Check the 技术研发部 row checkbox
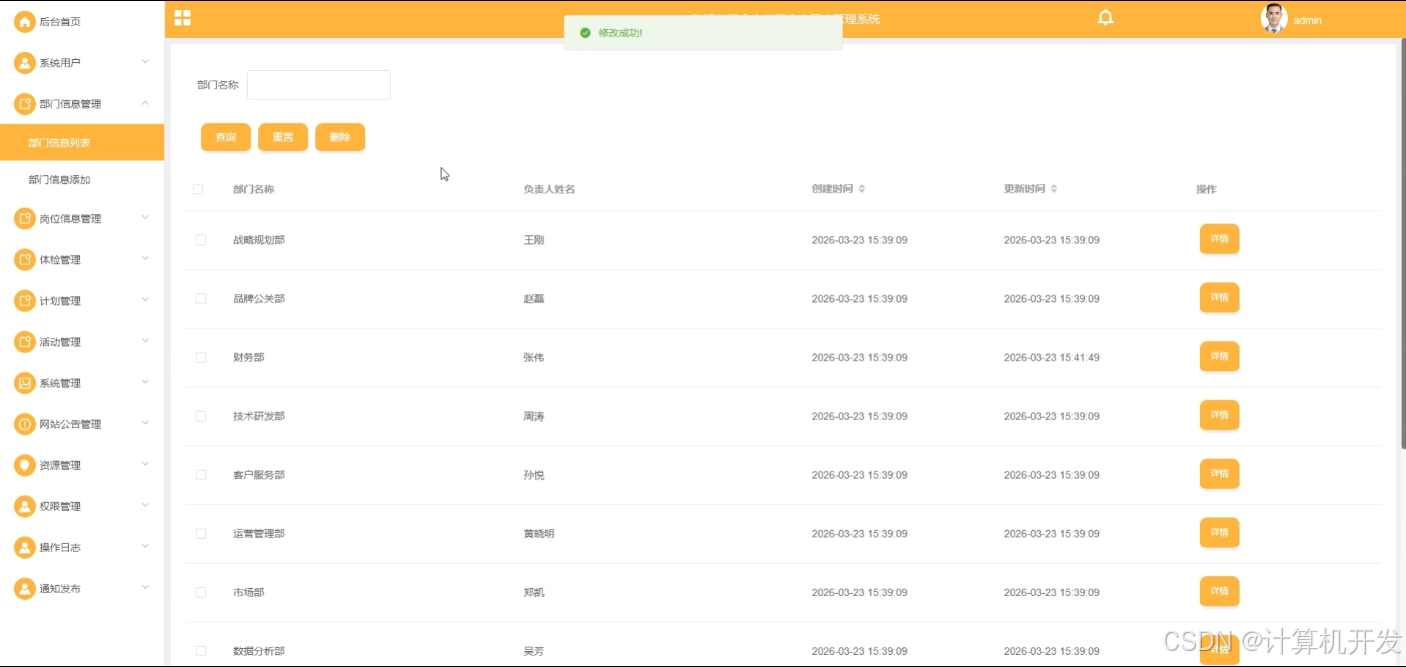The image size is (1406, 667). pyautogui.click(x=201, y=416)
